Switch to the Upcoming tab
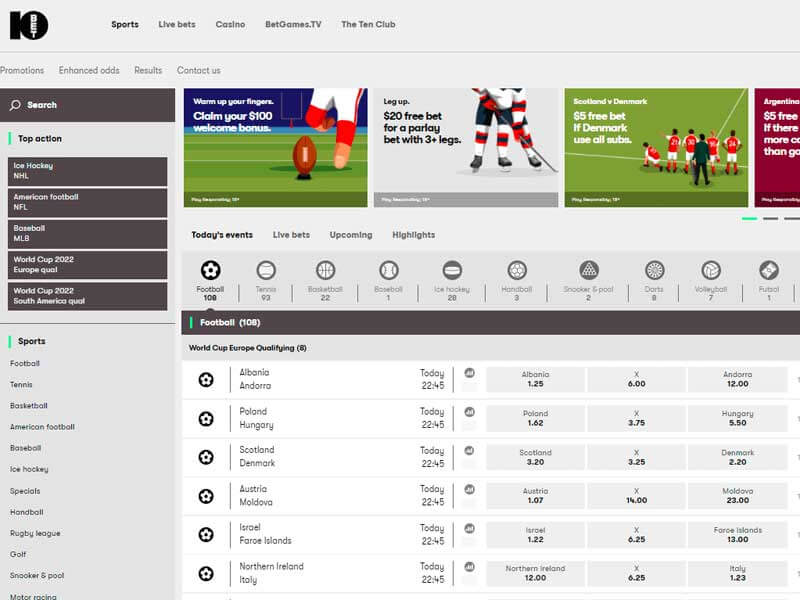The image size is (800, 600). tap(351, 235)
